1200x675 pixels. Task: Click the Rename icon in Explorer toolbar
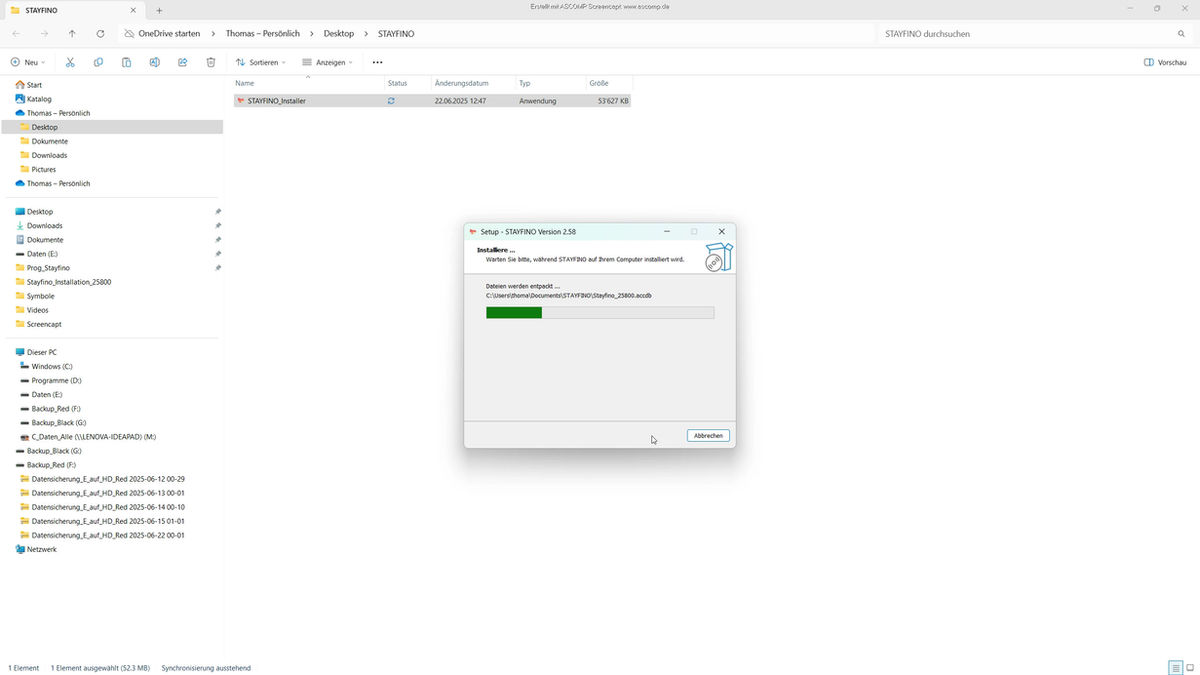pyautogui.click(x=154, y=62)
